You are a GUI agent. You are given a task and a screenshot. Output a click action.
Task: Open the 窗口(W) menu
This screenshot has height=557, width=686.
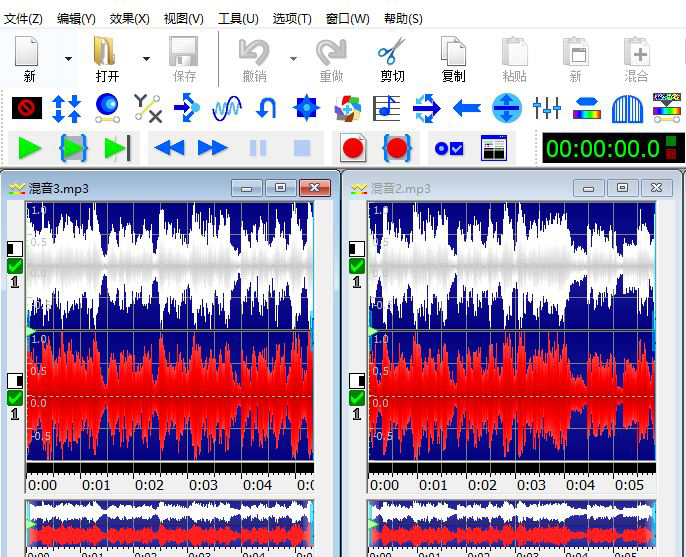[x=347, y=19]
